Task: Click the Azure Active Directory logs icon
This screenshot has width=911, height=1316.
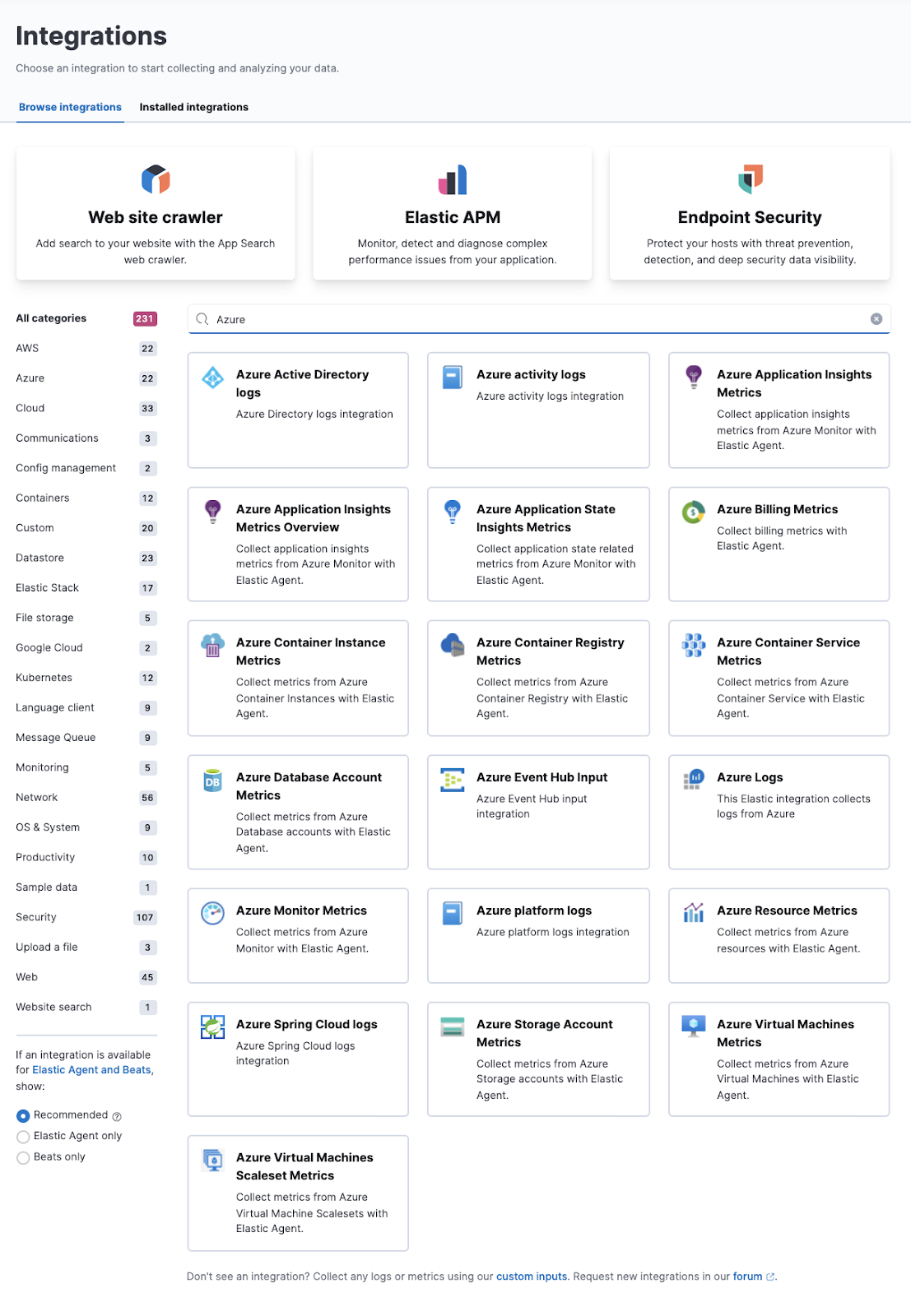Action: pos(213,378)
